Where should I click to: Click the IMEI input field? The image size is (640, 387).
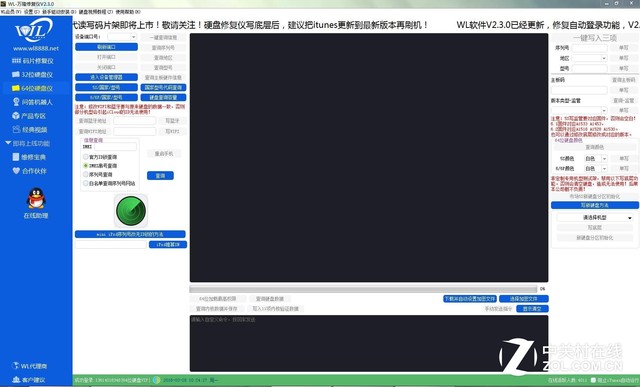click(x=115, y=147)
